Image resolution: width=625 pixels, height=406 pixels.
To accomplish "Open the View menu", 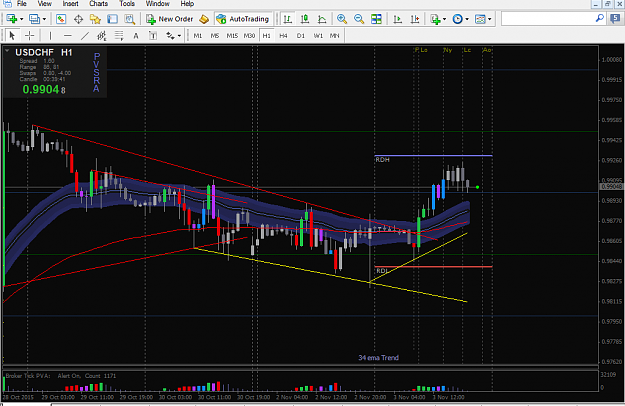I will click(x=45, y=4).
